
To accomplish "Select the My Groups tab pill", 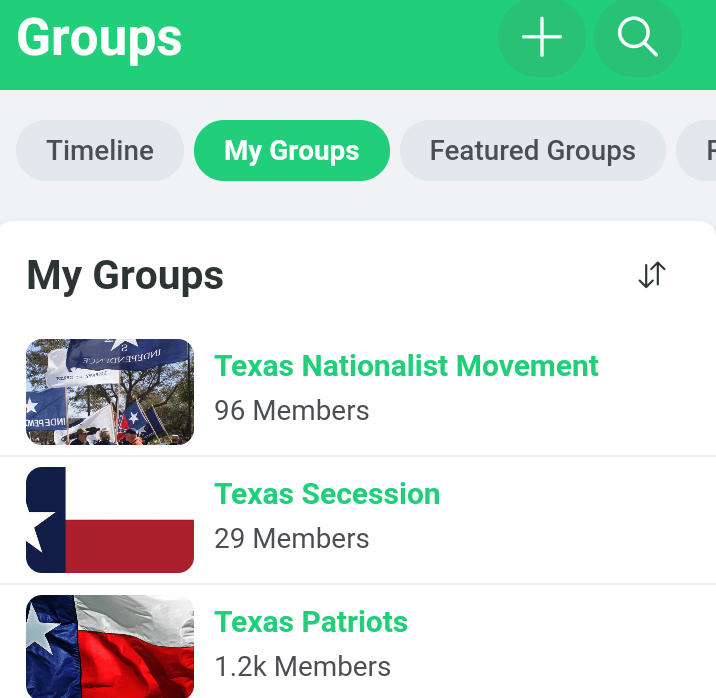I will tap(291, 151).
